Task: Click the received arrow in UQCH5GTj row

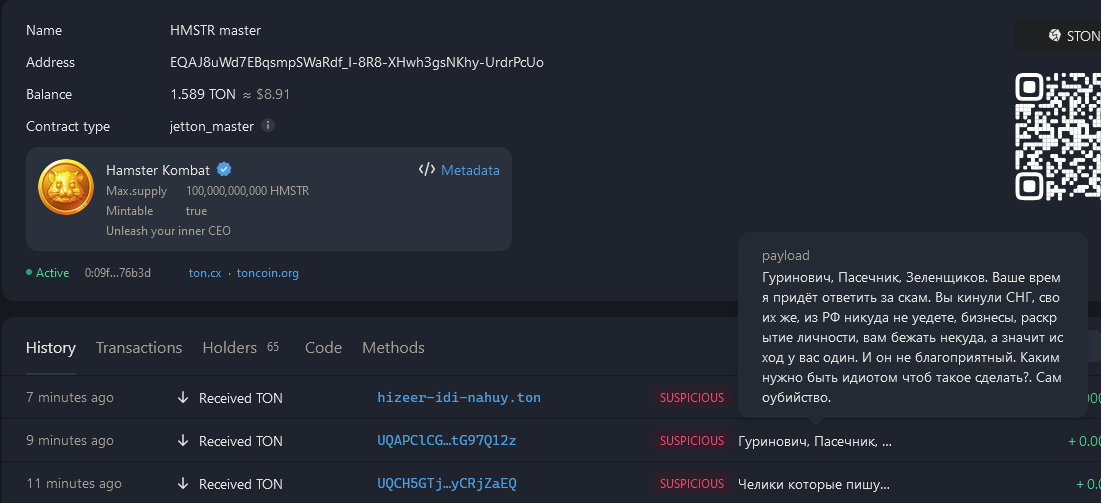Action: tap(183, 484)
